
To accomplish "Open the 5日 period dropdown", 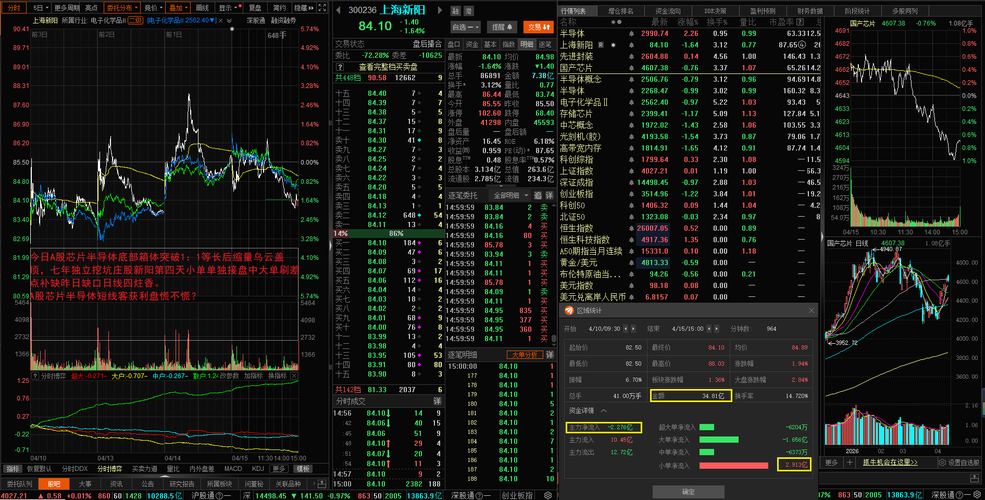I will pyautogui.click(x=40, y=8).
